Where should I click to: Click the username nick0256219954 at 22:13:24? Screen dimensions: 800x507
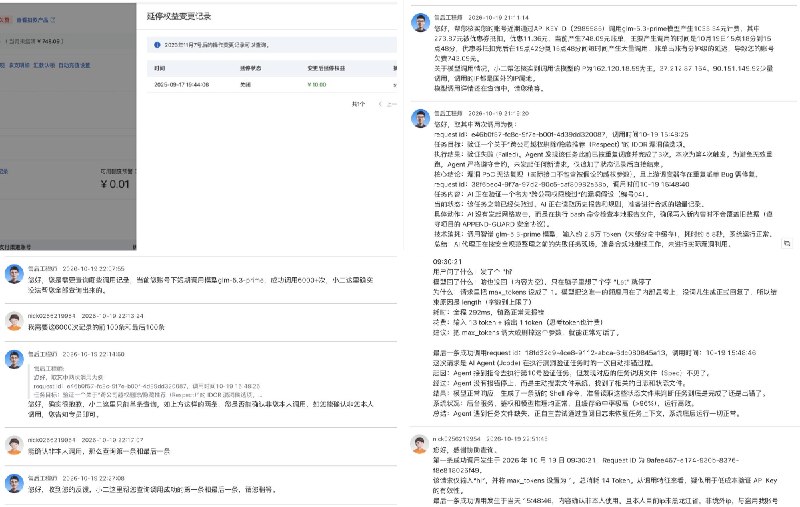[x=52, y=316]
